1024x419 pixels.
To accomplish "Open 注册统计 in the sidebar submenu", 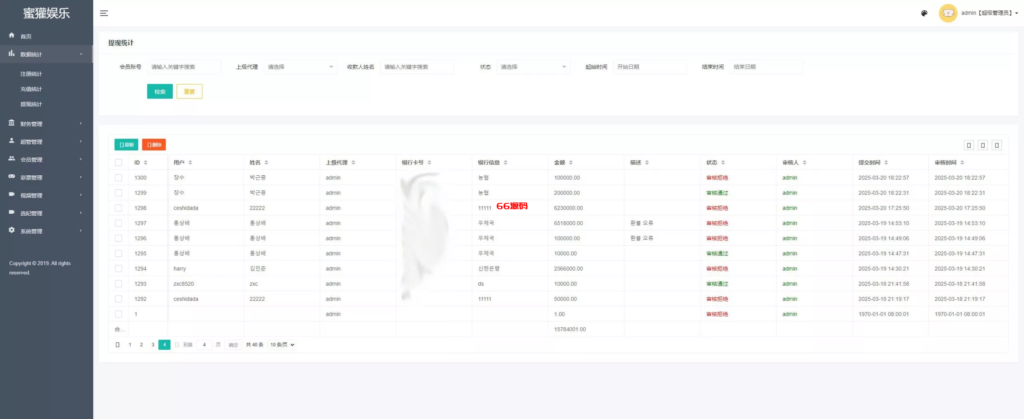I will (x=31, y=74).
